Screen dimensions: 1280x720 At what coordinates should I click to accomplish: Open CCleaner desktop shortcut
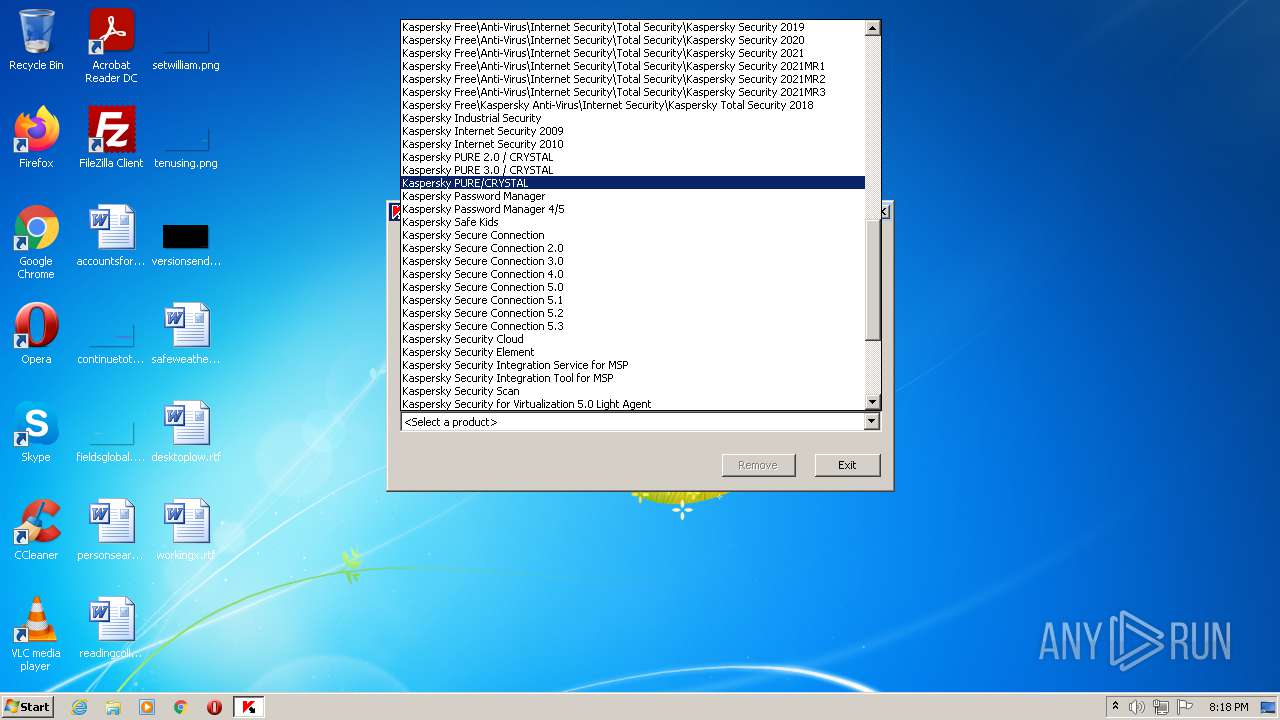click(36, 530)
